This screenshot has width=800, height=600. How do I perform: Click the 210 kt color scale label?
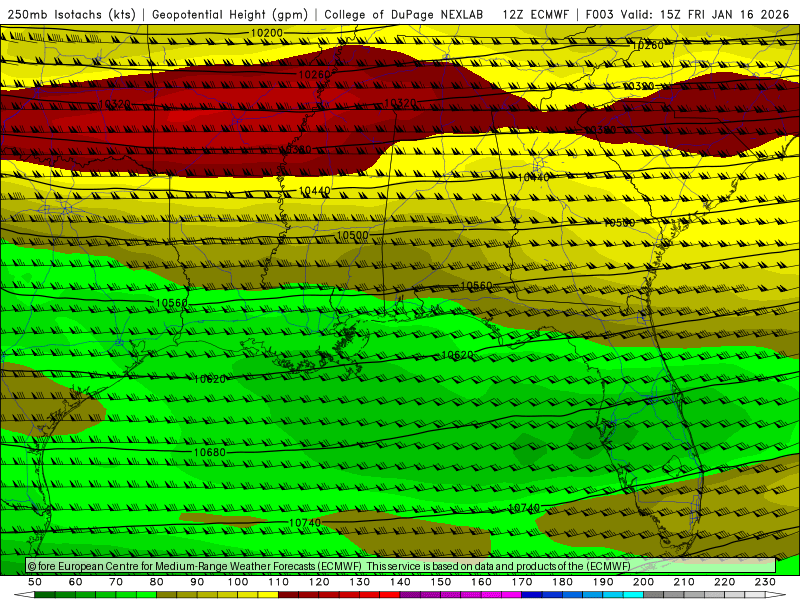point(684,582)
